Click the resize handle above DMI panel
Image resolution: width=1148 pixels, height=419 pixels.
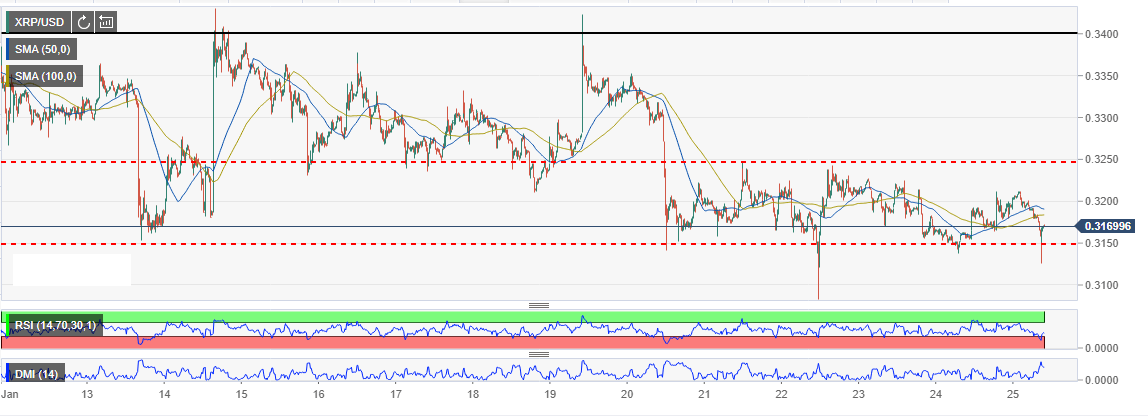pyautogui.click(x=539, y=353)
